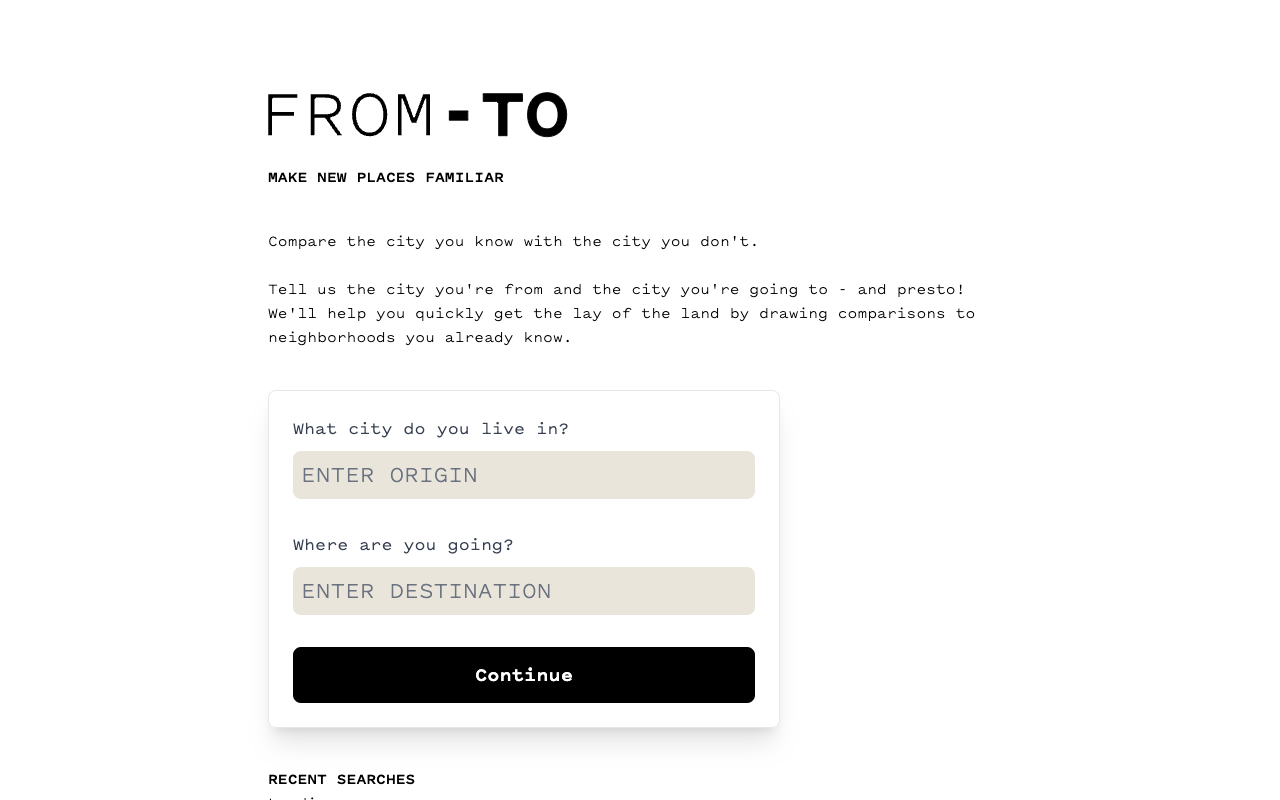Click the DESTINATION placeholder text
This screenshot has width=1280, height=800.
pos(471,591)
